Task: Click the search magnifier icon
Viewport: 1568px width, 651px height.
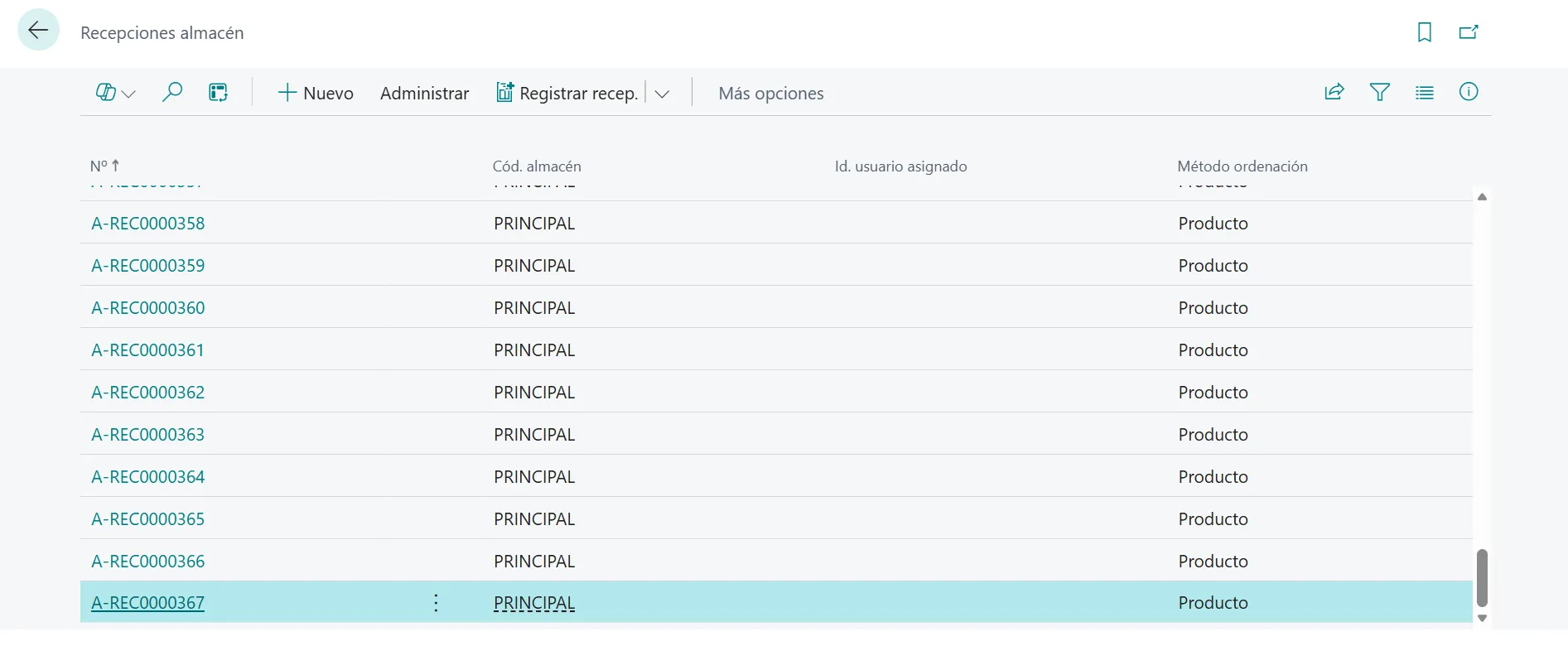Action: [x=172, y=93]
